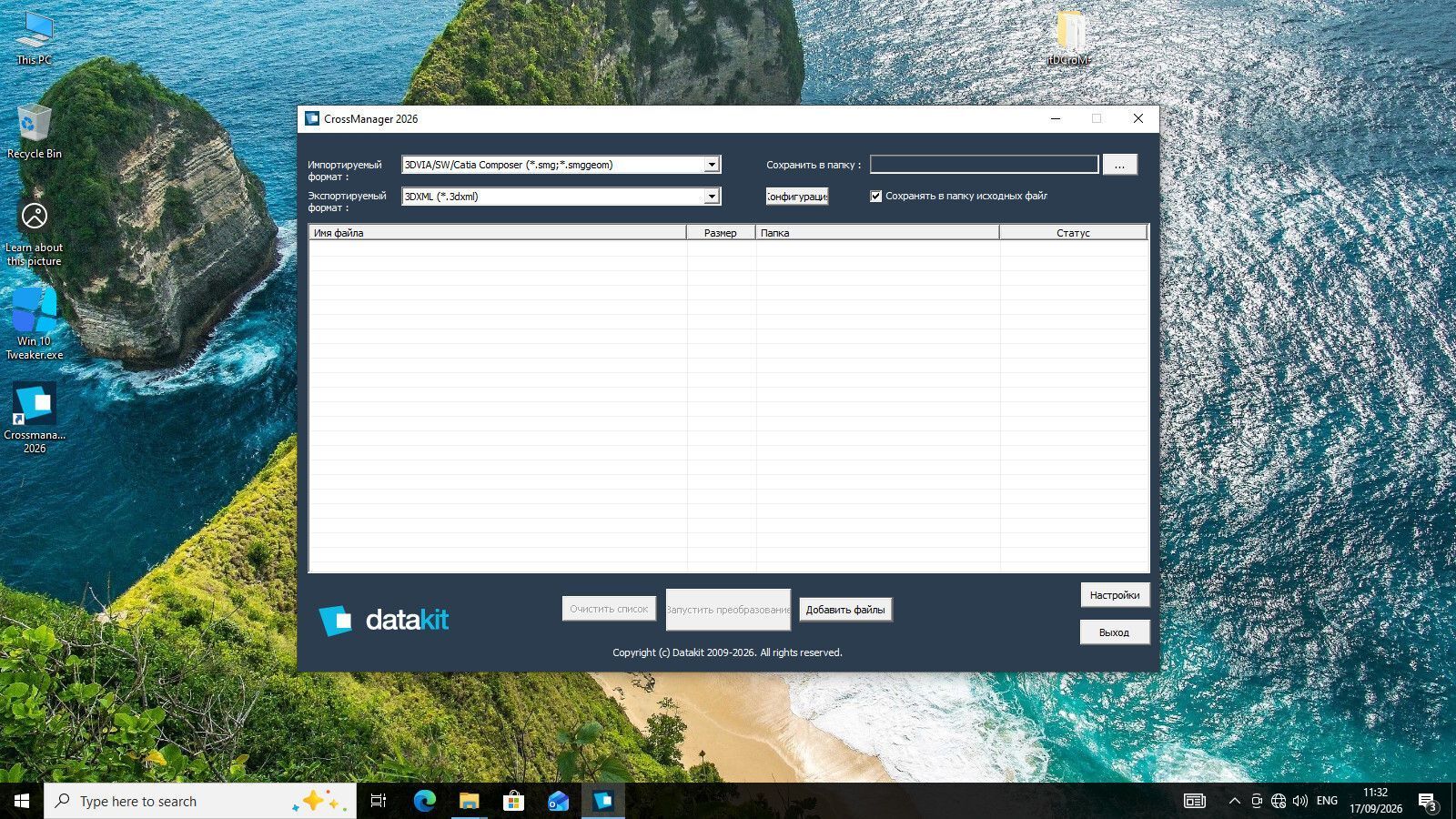Screen dimensions: 1456x819
Task: Click the Learn about this picture icon
Action: (35, 232)
